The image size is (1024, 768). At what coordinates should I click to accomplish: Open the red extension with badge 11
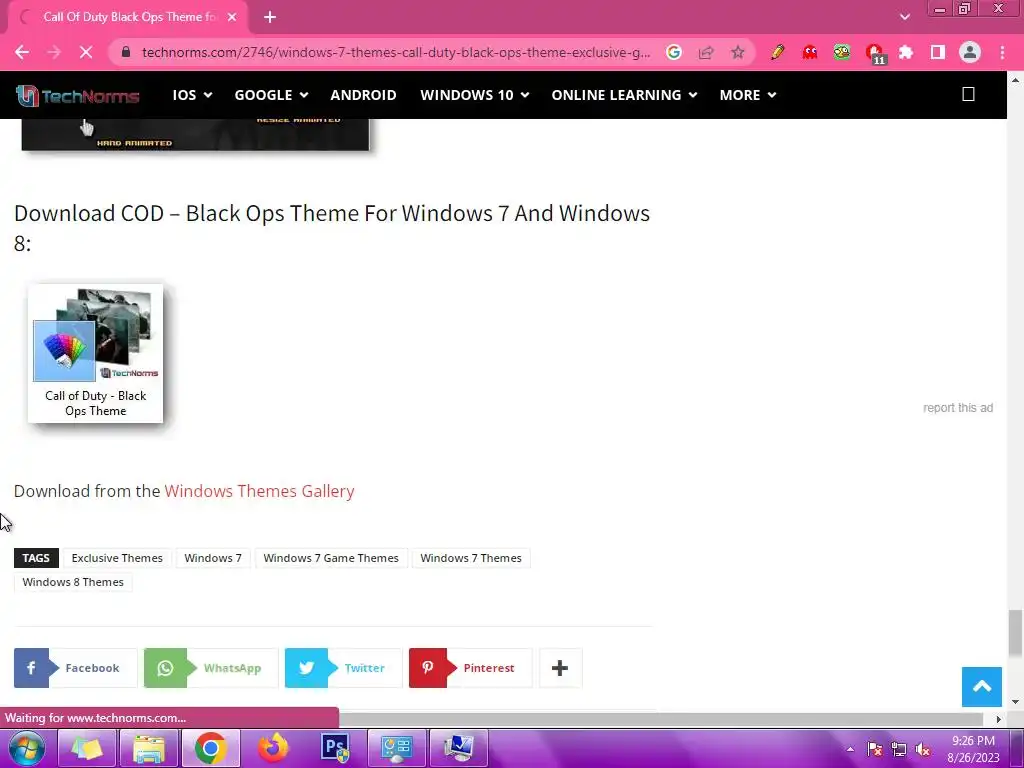click(x=874, y=54)
